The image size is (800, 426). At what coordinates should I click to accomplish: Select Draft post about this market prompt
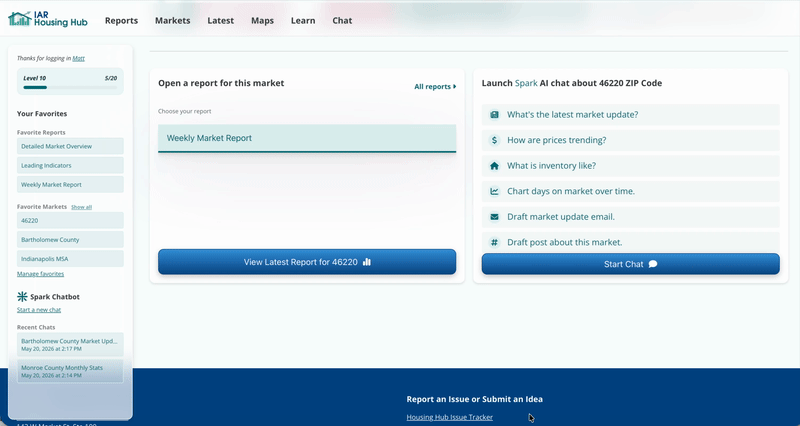631,242
